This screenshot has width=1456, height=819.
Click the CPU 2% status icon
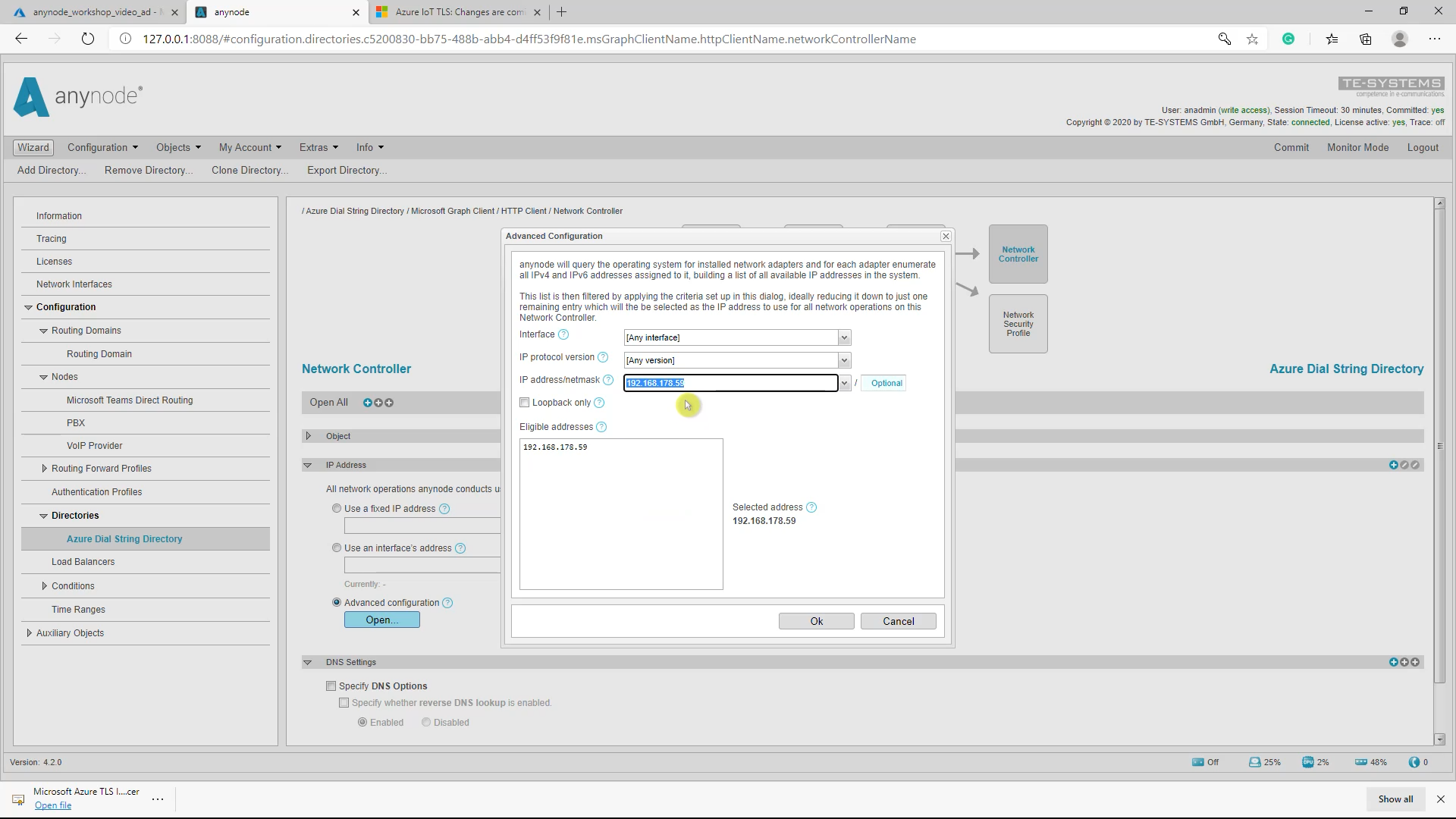[x=1307, y=762]
